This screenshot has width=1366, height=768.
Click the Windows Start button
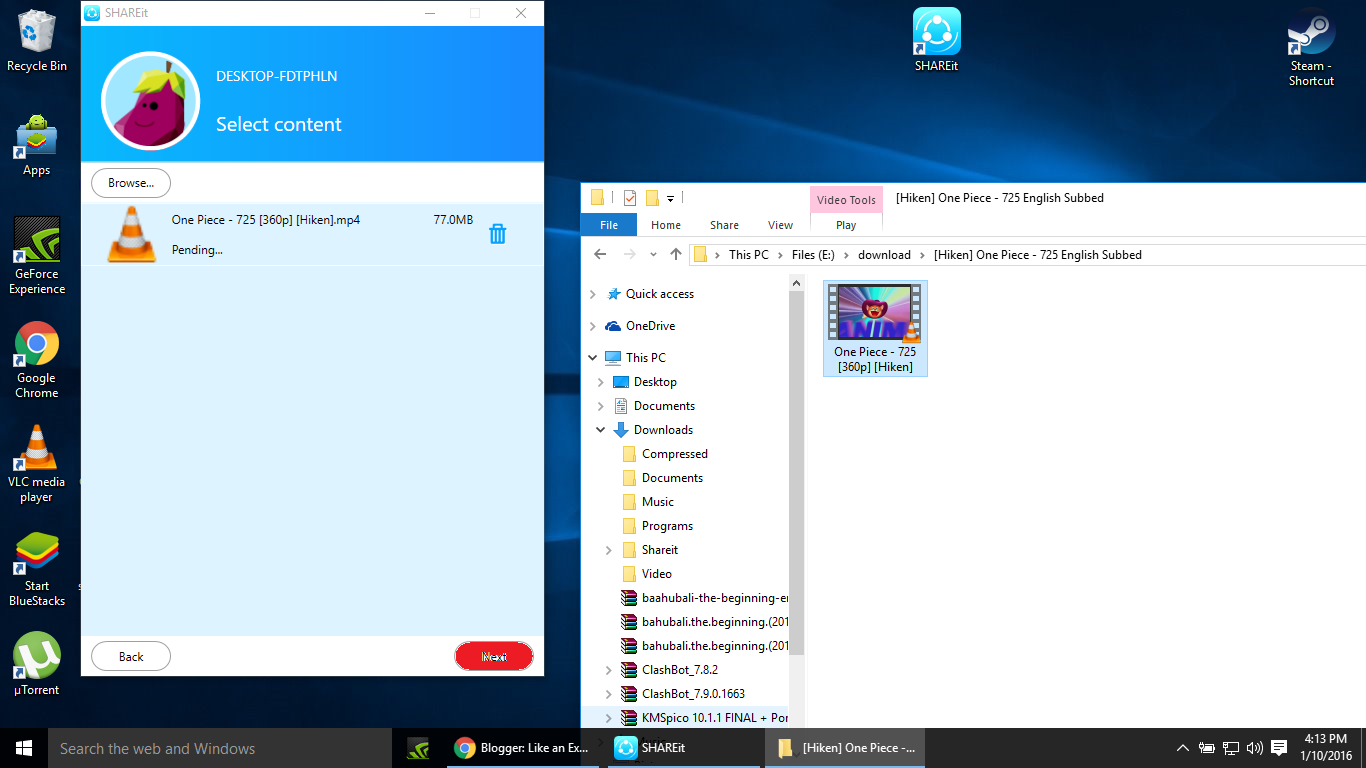tap(24, 748)
